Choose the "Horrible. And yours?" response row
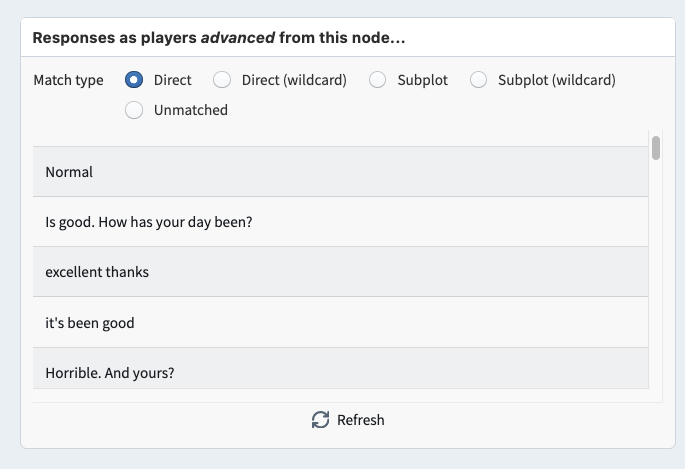This screenshot has width=685, height=469. [x=340, y=373]
